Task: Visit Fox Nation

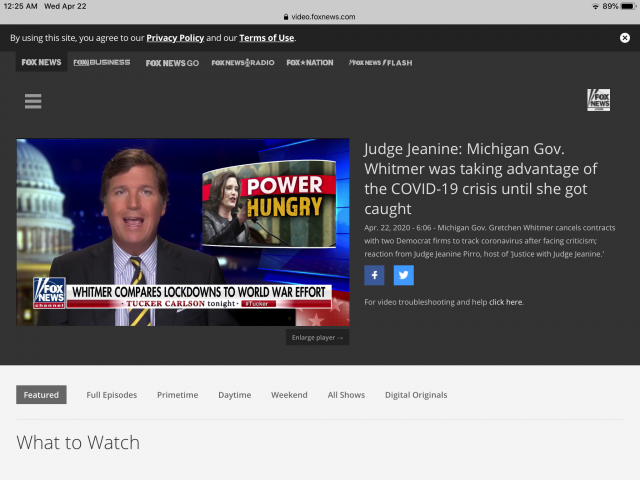Action: [x=310, y=62]
